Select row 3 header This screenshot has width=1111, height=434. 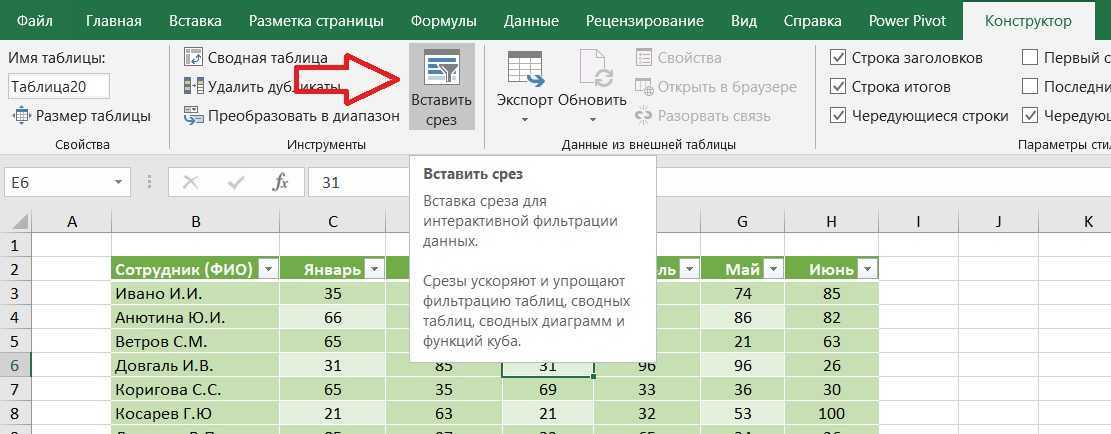pos(16,293)
